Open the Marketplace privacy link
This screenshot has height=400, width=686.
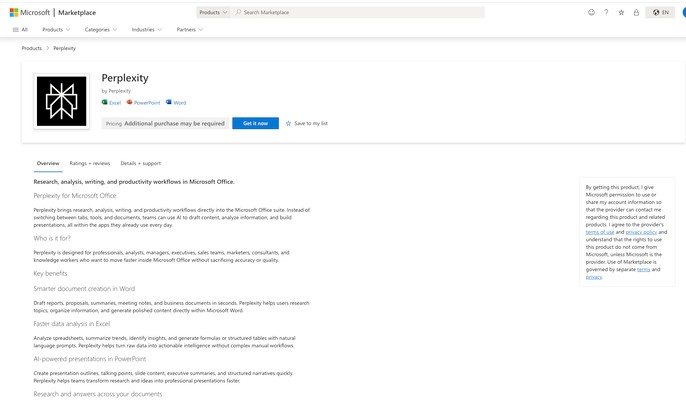(x=594, y=277)
